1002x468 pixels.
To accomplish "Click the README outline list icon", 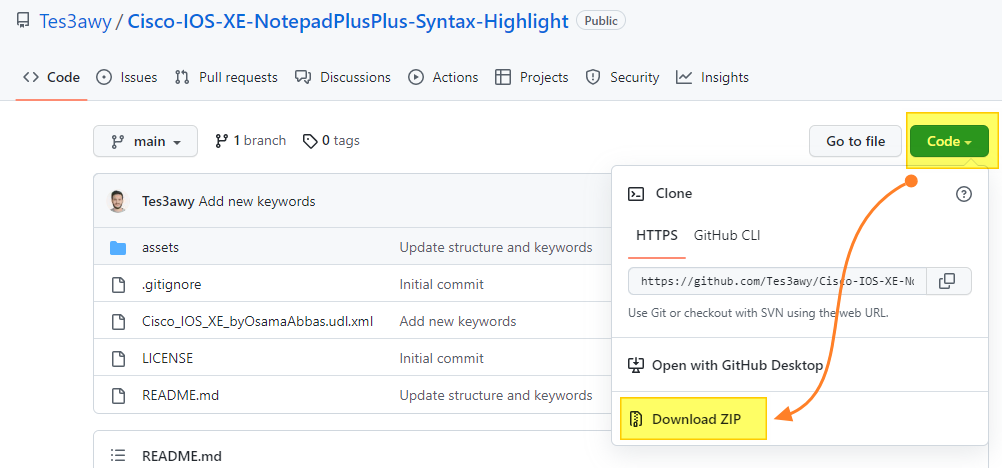I will pyautogui.click(x=118, y=455).
